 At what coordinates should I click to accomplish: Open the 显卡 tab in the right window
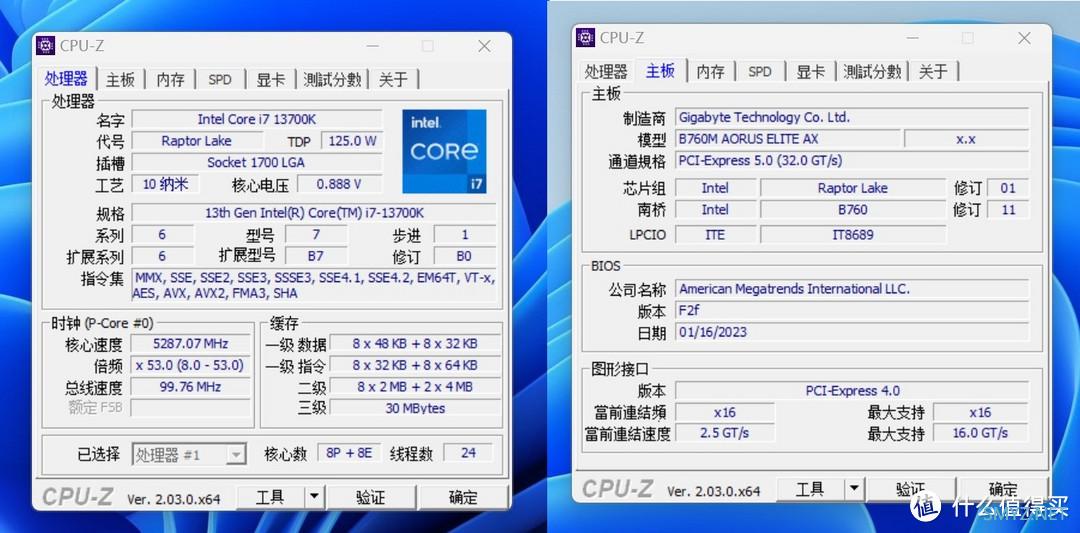(810, 72)
